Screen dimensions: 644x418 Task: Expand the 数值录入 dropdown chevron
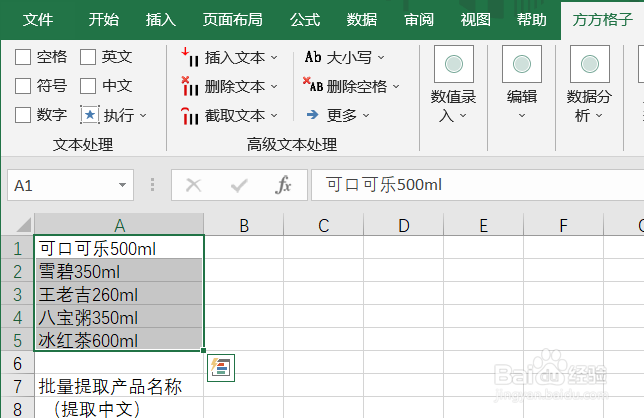(463, 116)
